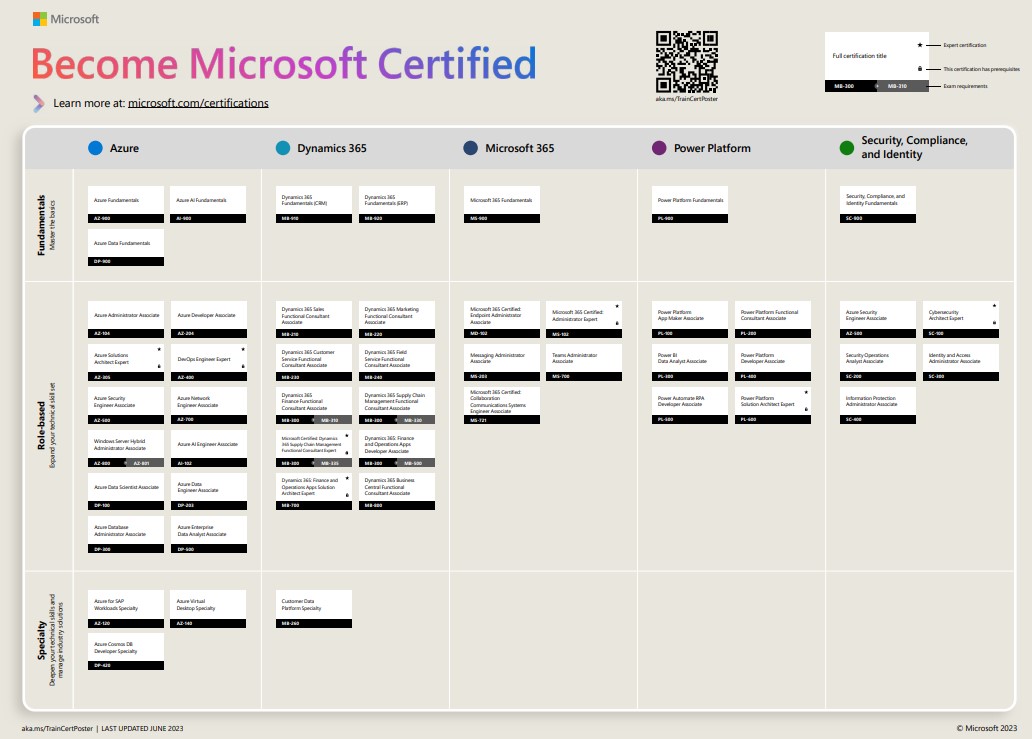
Task: Select the Azure Data Fundamentals card
Action: coord(126,247)
